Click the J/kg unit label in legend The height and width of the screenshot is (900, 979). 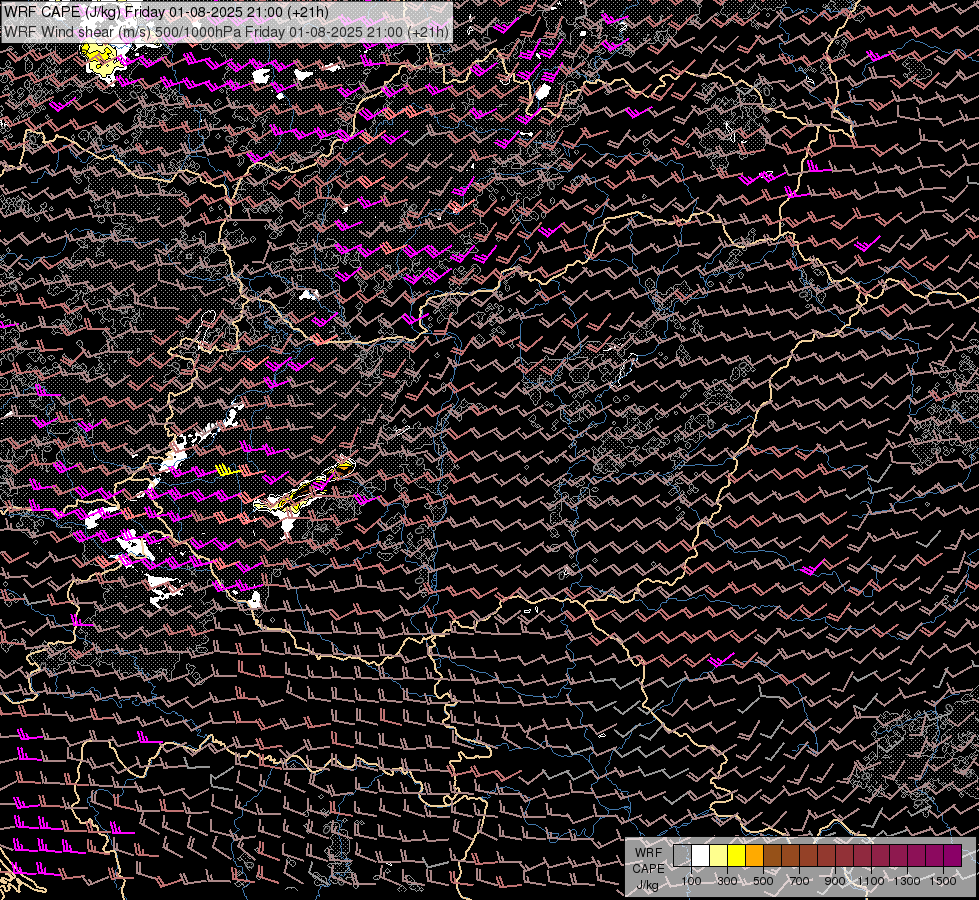(x=647, y=885)
